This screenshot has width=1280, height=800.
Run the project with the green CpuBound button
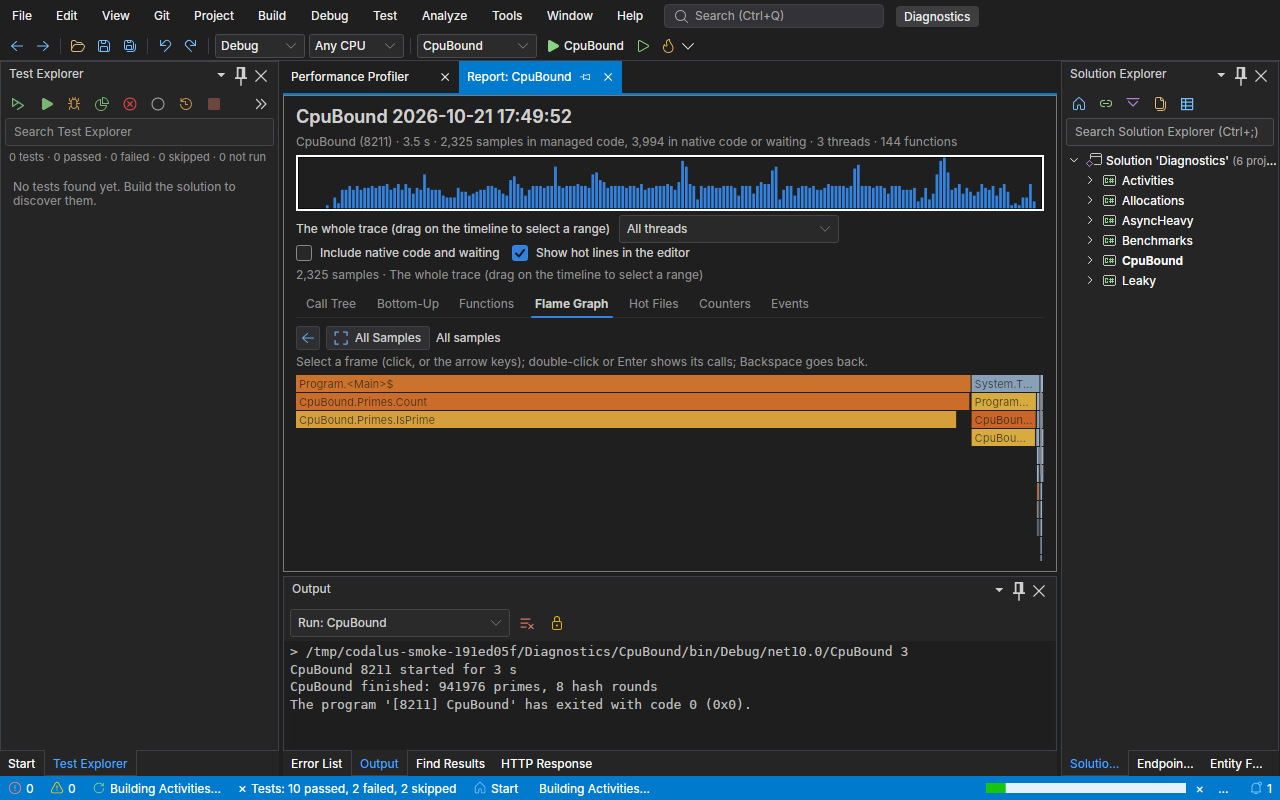click(585, 46)
